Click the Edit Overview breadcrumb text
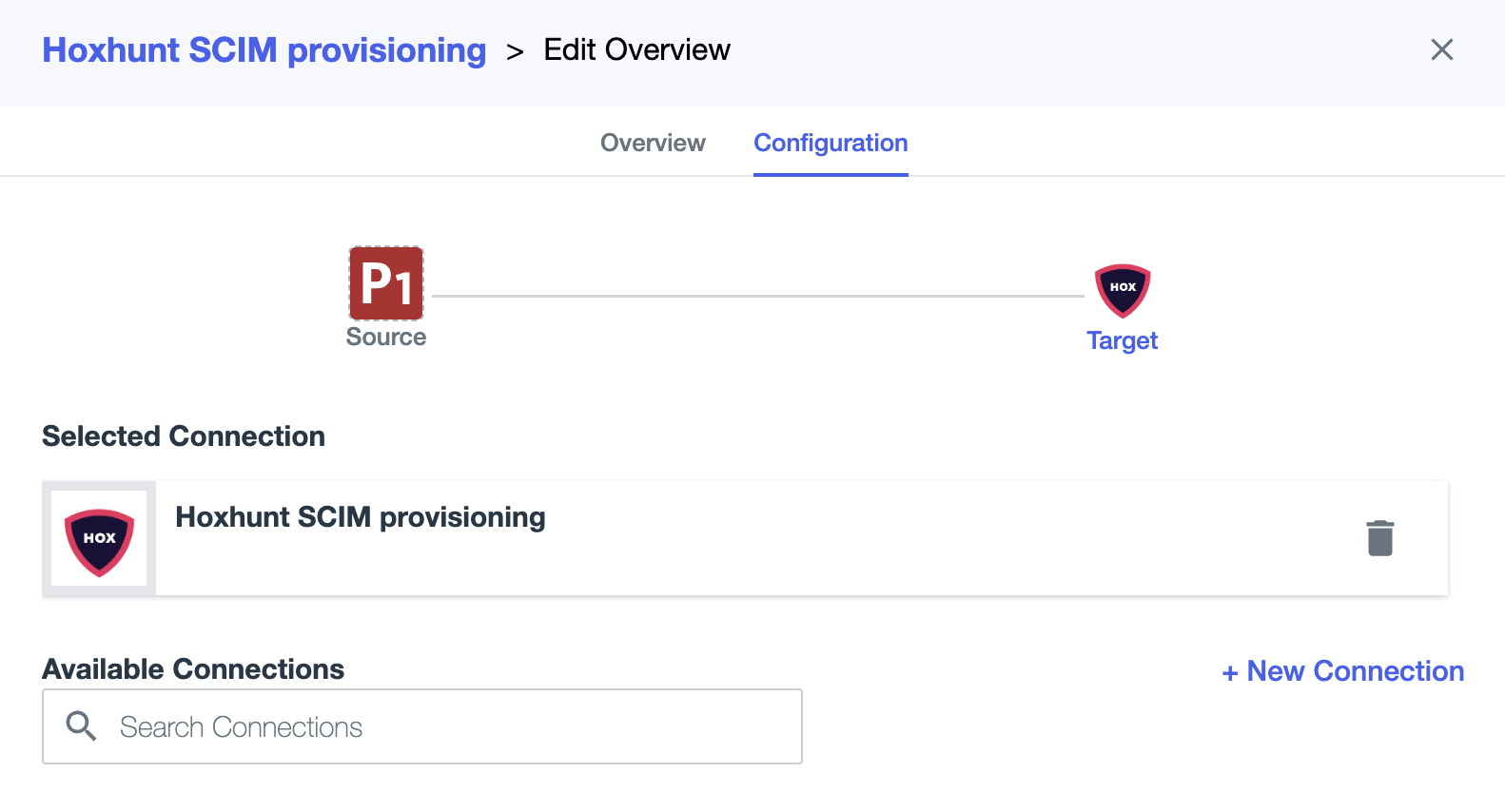Image resolution: width=1505 pixels, height=812 pixels. [x=637, y=49]
